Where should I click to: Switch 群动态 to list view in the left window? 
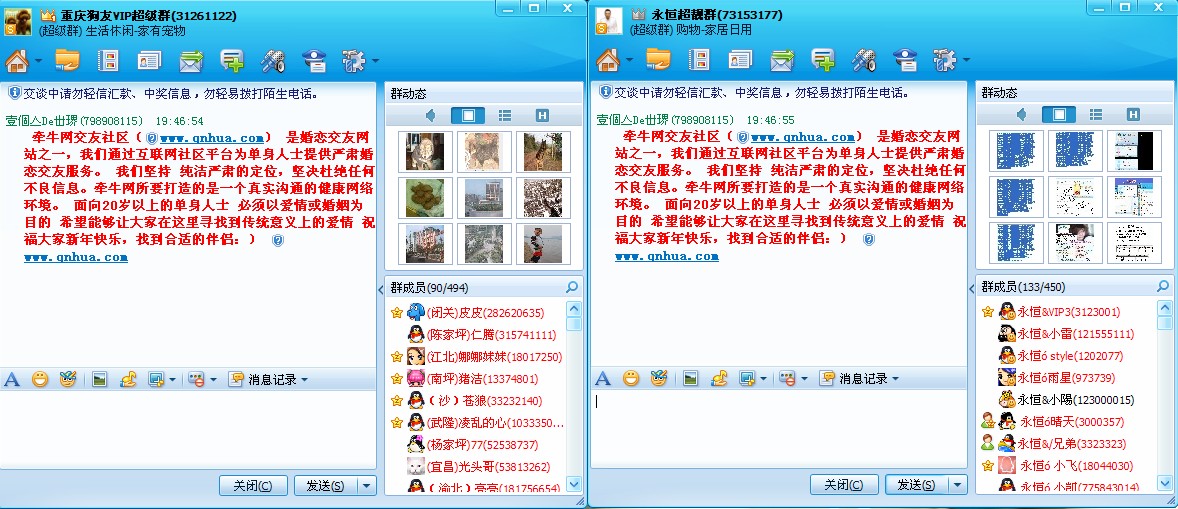click(505, 115)
